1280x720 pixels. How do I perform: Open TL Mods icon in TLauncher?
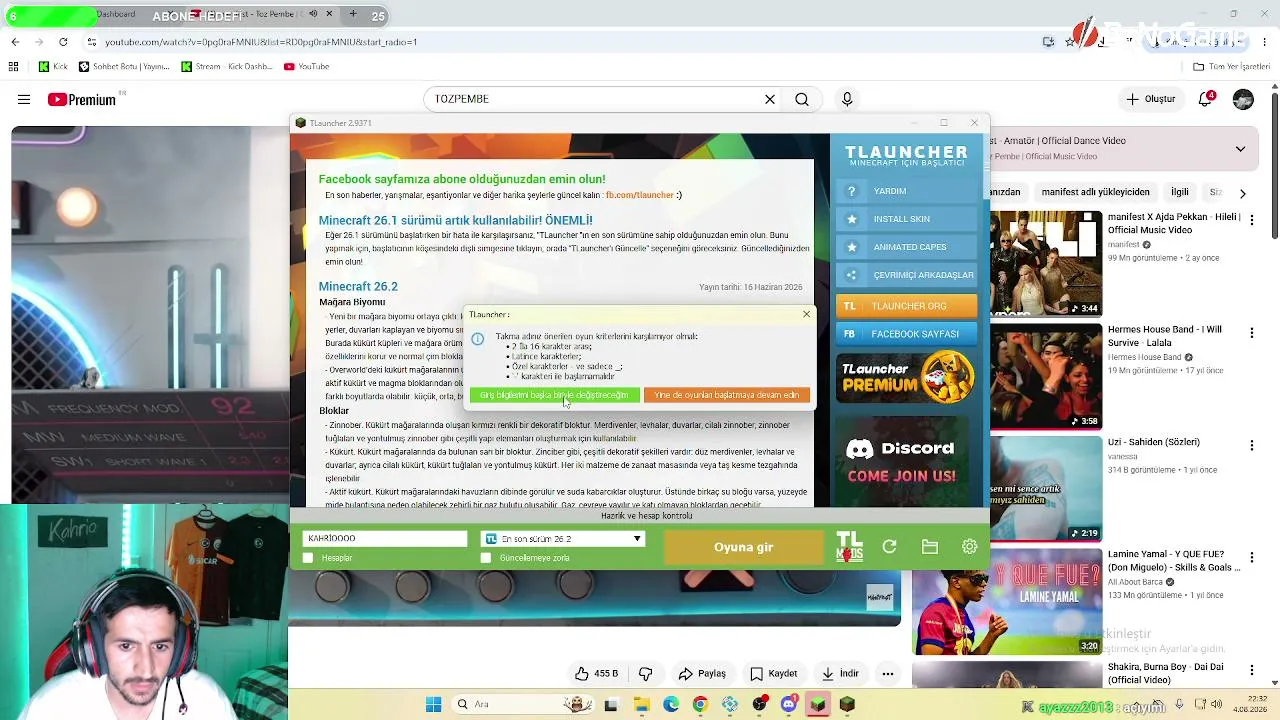coord(849,546)
